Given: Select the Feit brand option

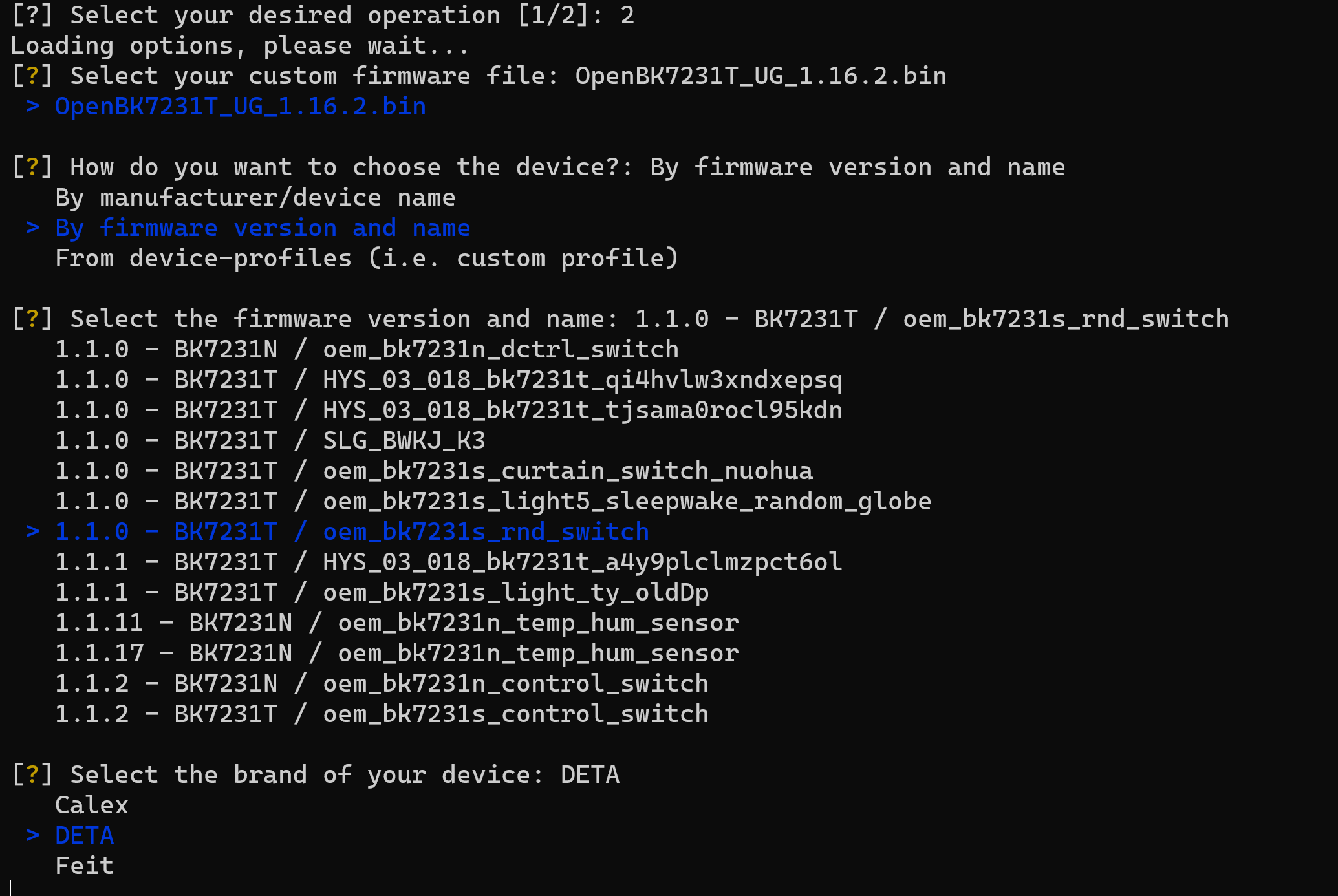Looking at the screenshot, I should 84,866.
